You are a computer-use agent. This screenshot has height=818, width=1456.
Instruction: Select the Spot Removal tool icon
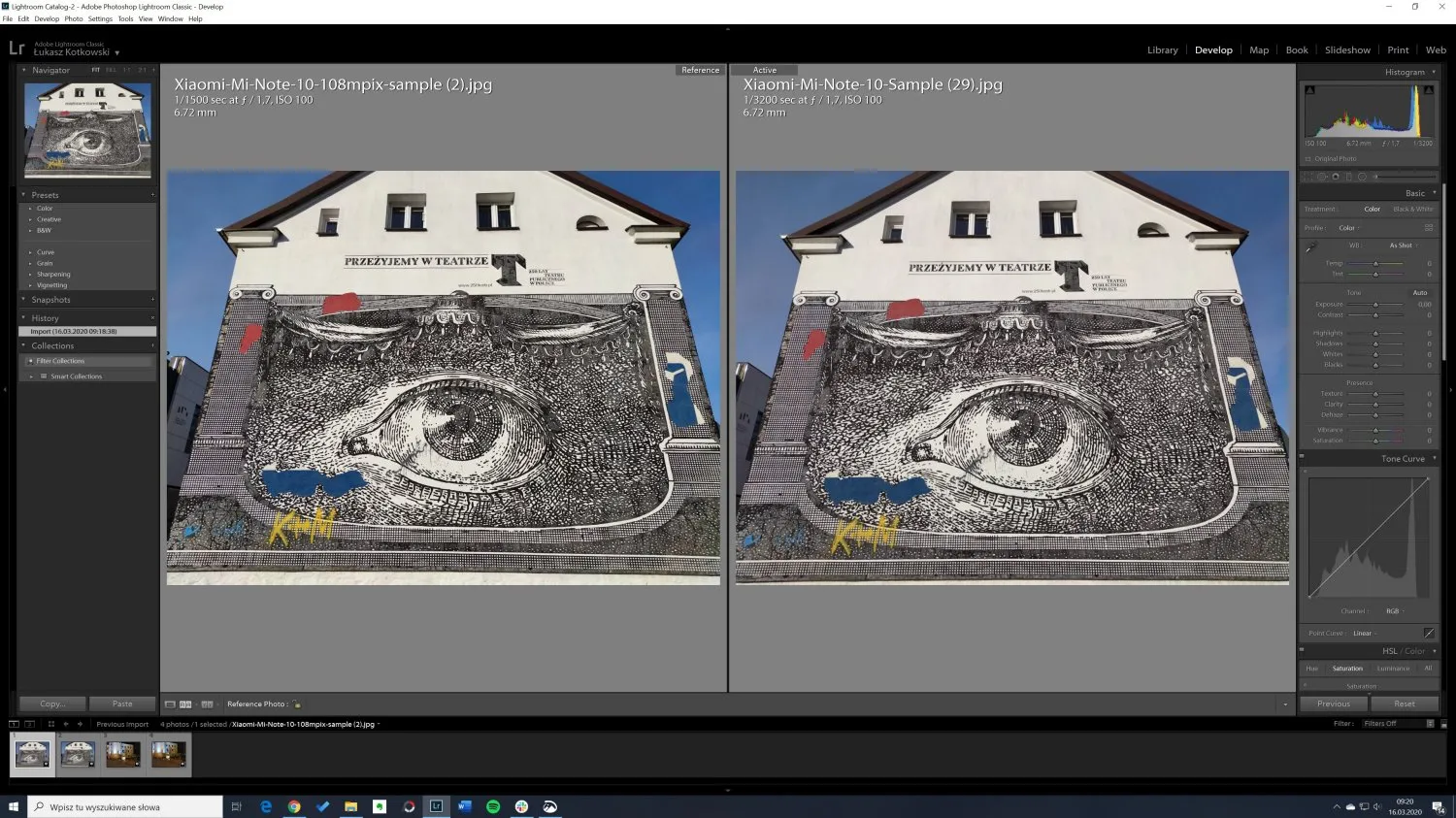(1321, 177)
